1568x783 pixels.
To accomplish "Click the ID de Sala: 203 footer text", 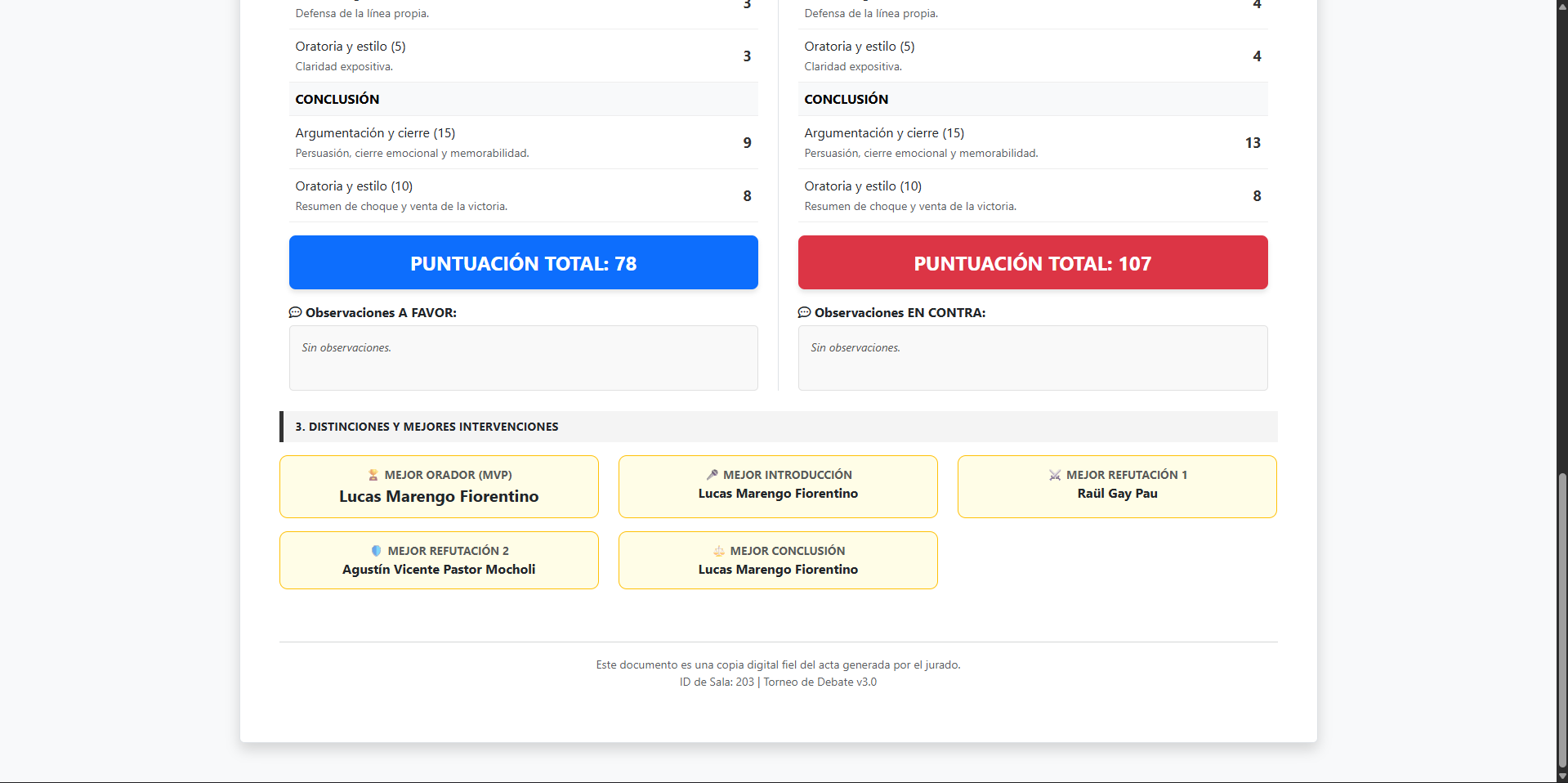I will 717,682.
